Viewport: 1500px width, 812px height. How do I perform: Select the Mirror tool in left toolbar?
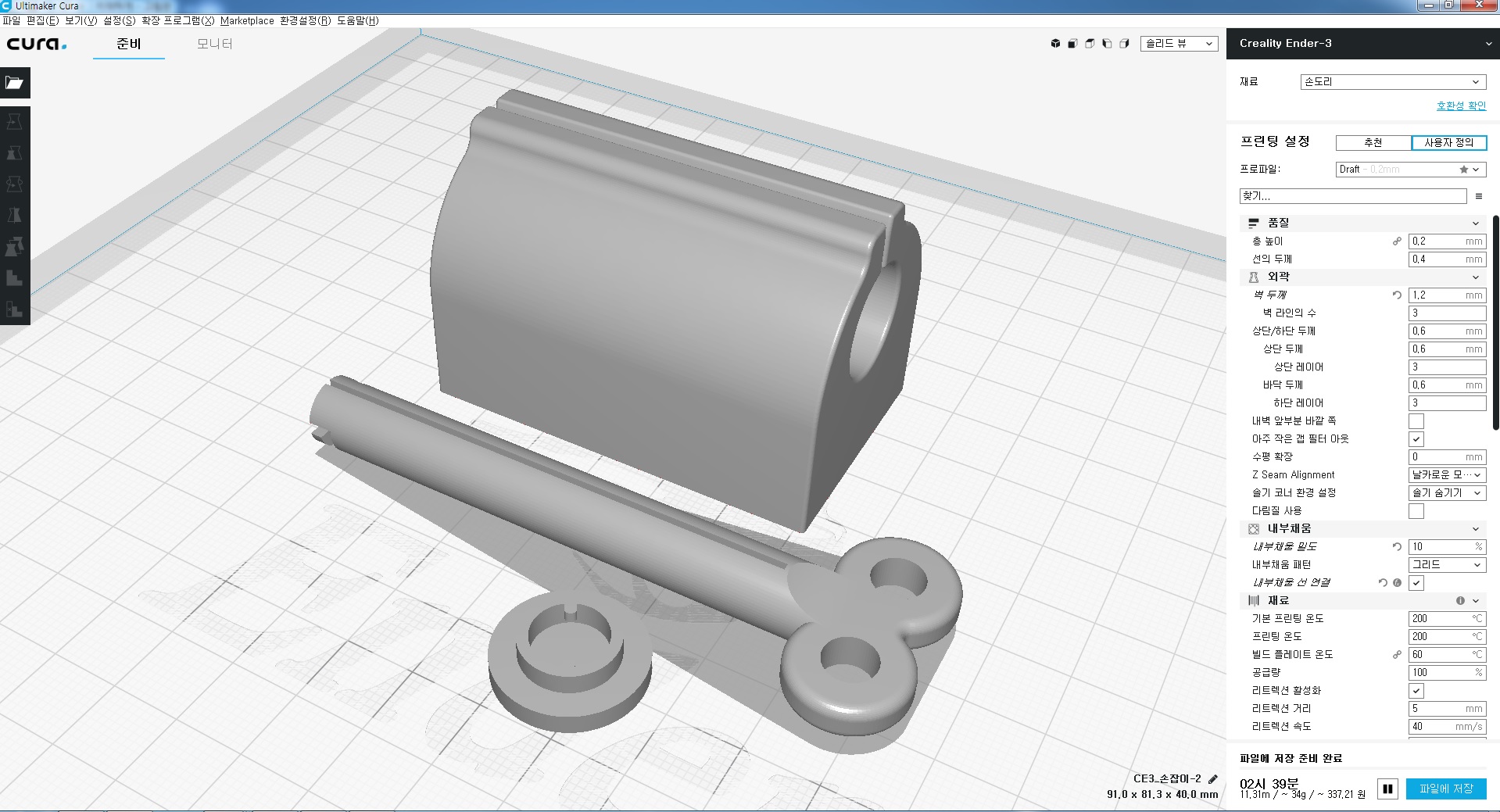tap(15, 216)
